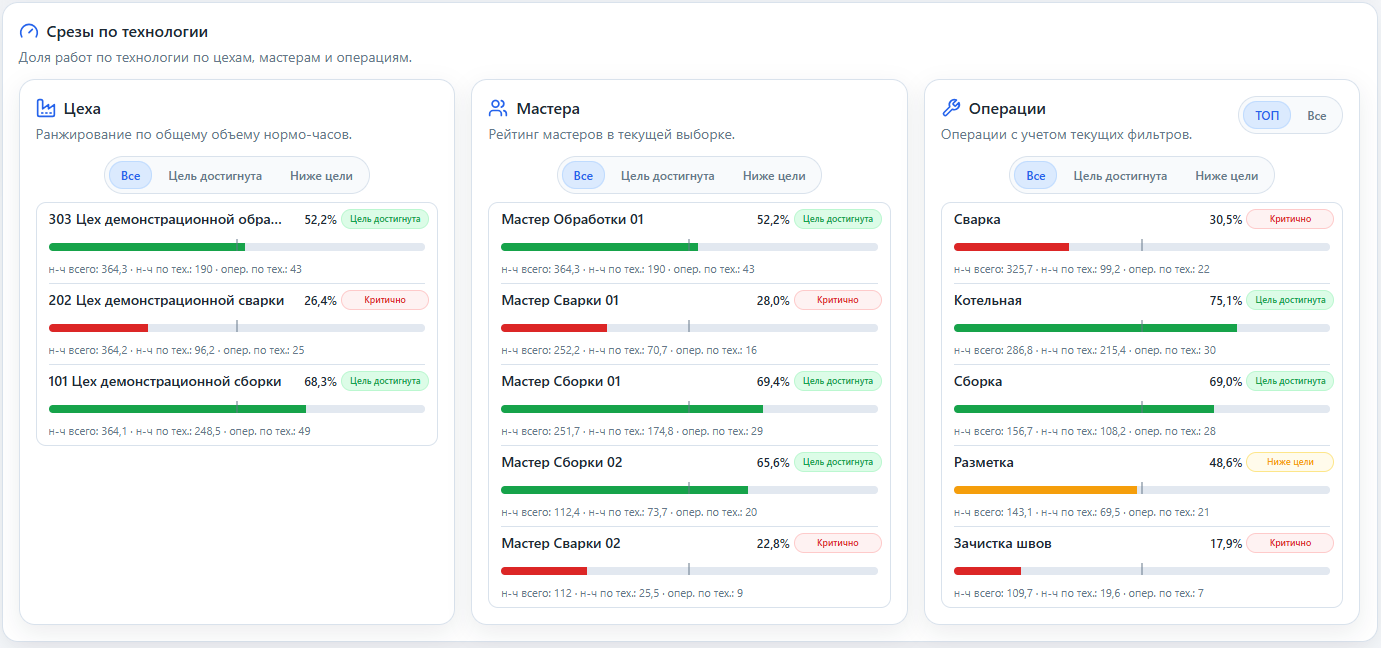Filter Операции list by Ниже цели
1381x648 pixels.
[x=1226, y=176]
